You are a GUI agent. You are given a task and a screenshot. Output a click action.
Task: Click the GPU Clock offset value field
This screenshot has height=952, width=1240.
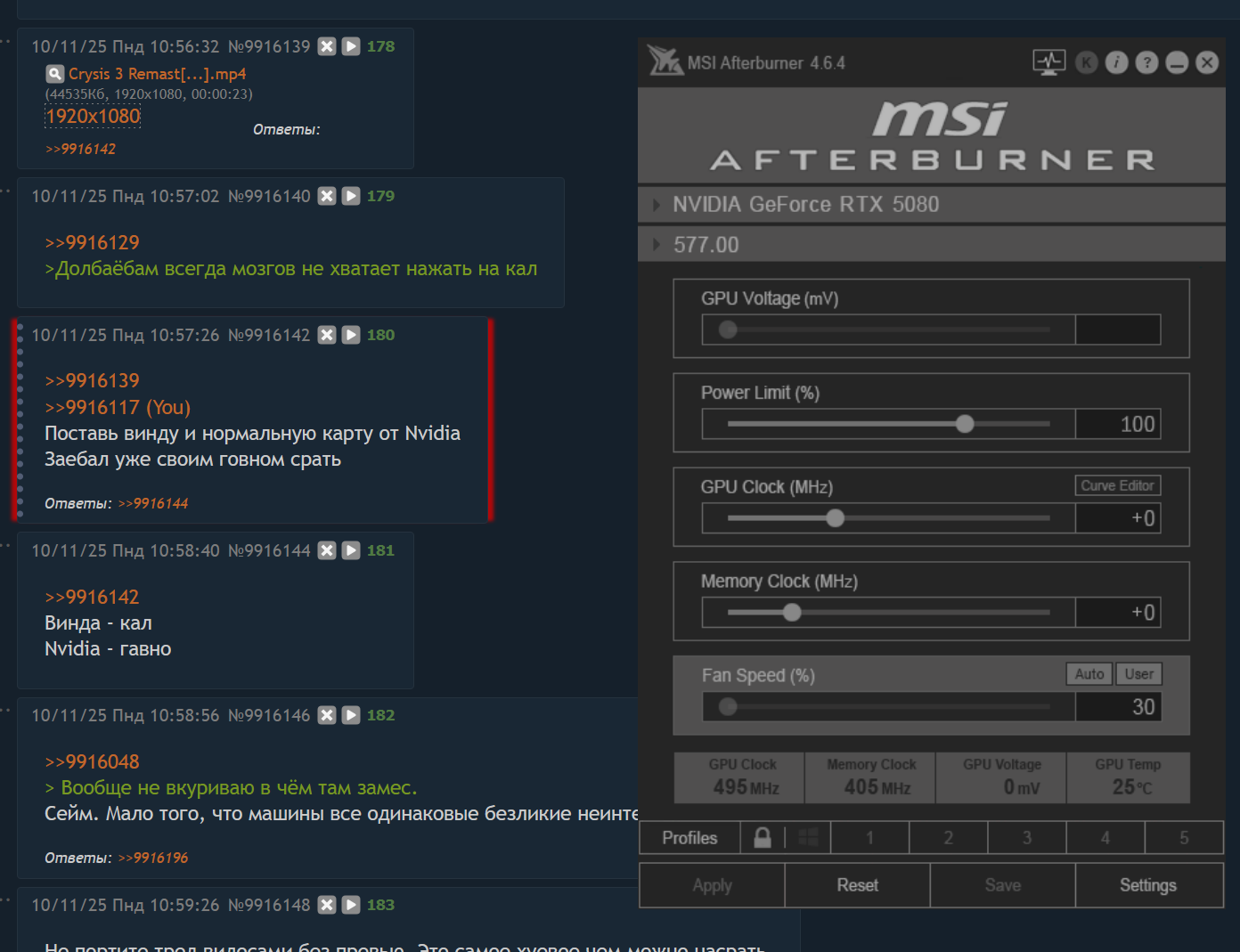1118,518
